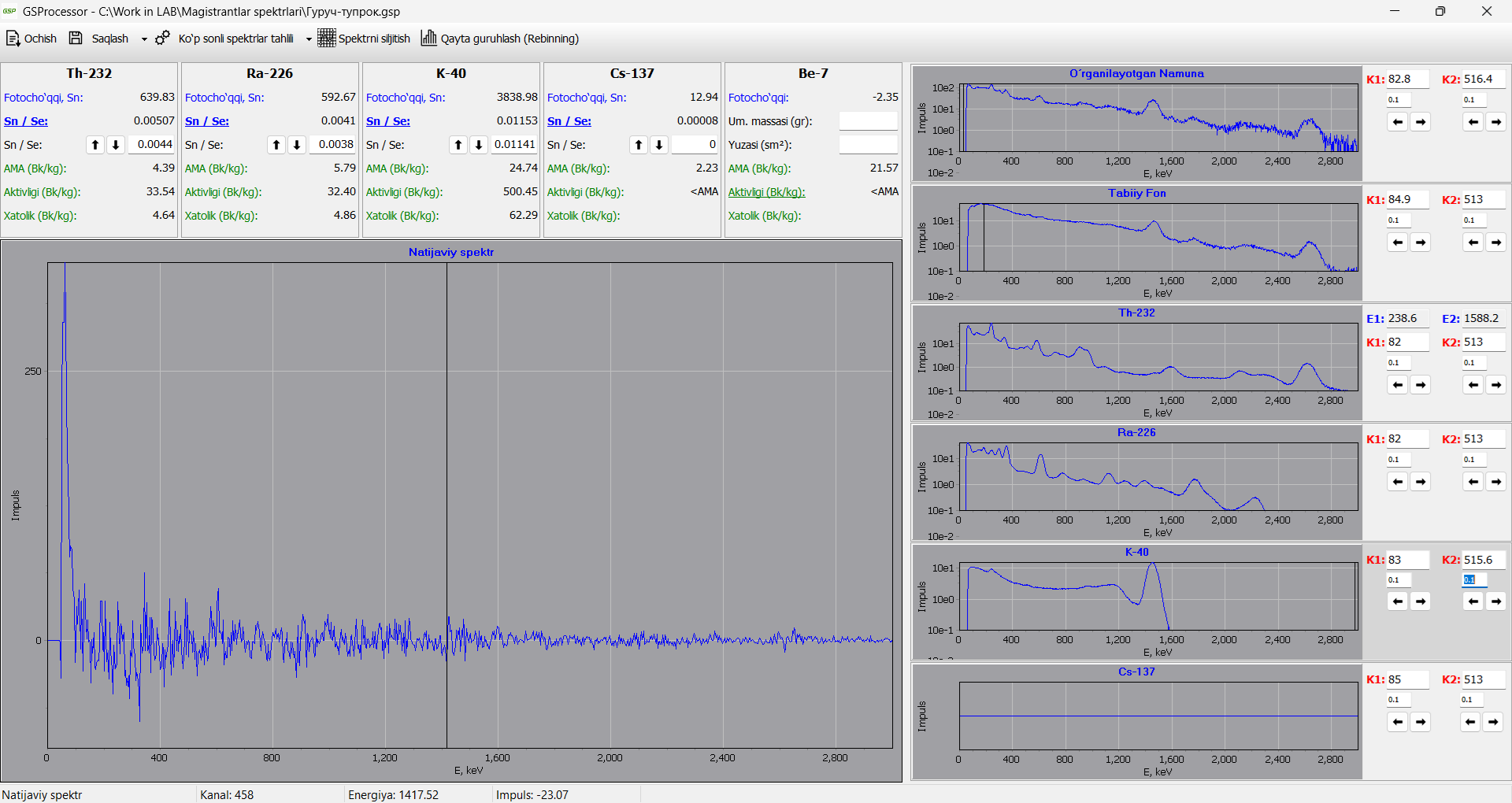This screenshot has height=803, width=1512.
Task: Click Cs-137 spectrum K1 right arrow
Action: (x=1421, y=722)
